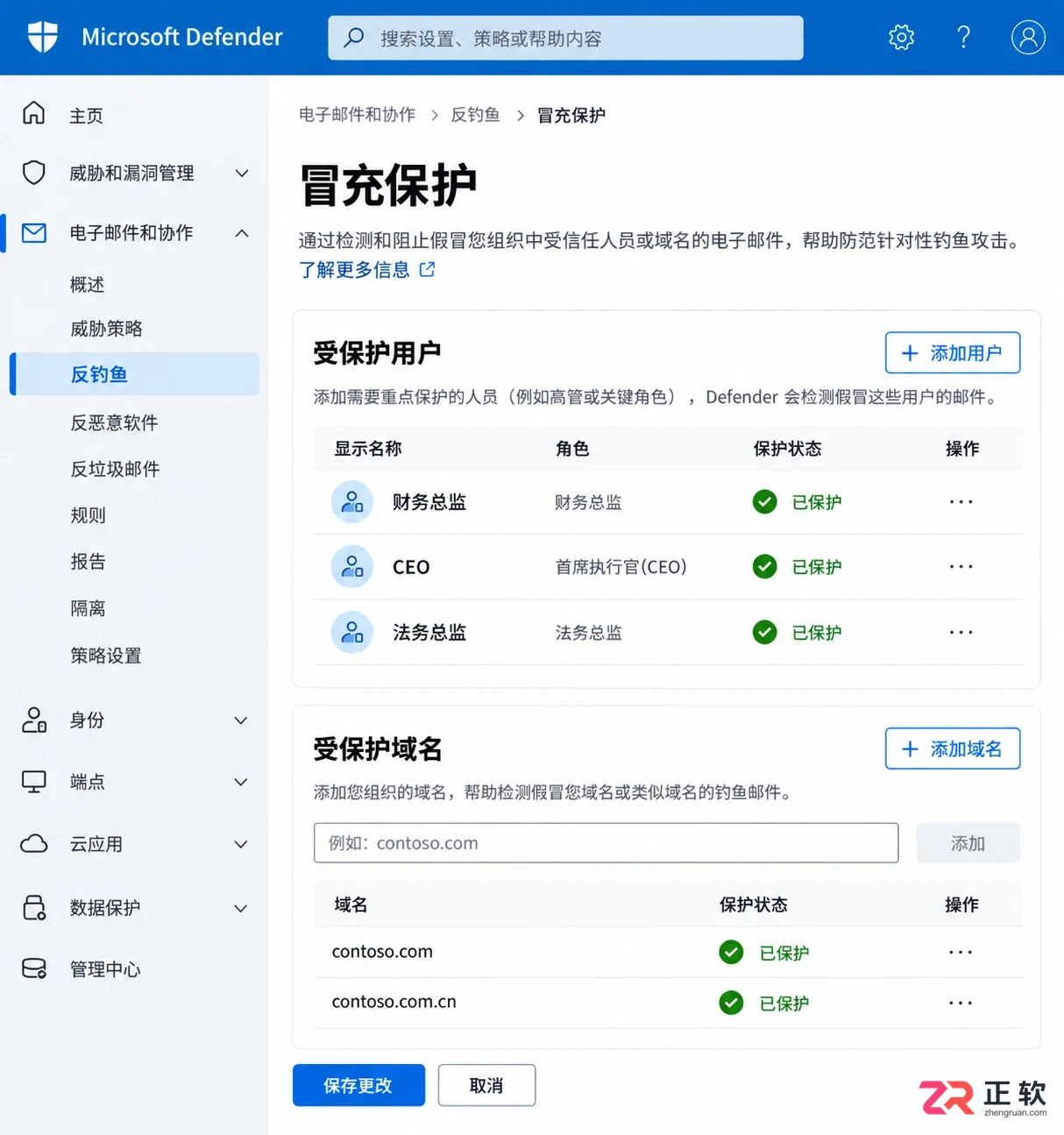1064x1135 pixels.
Task: Click the external link icon after 了解更多信息
Action: tap(427, 269)
